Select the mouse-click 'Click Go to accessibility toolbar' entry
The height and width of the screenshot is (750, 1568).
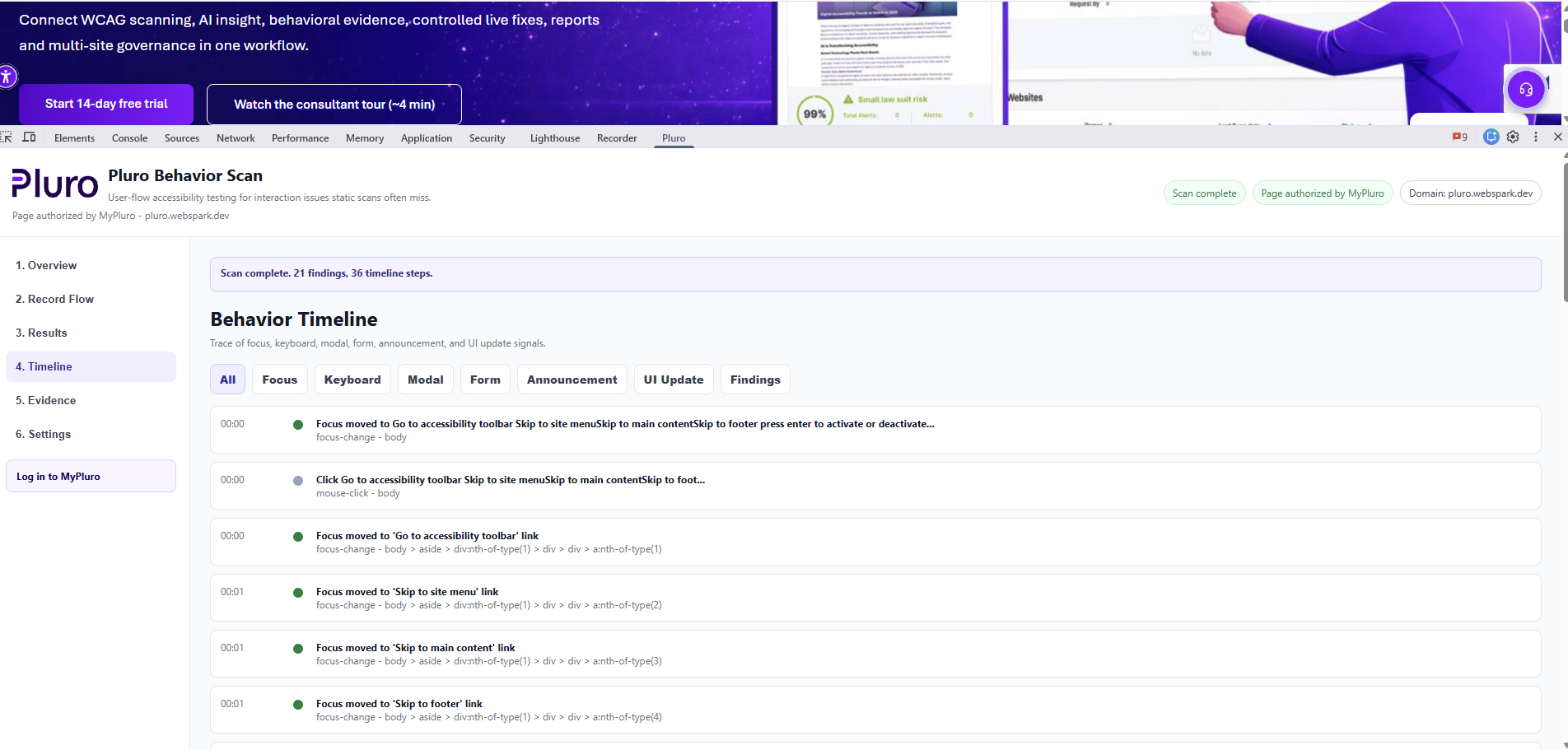[x=875, y=486]
